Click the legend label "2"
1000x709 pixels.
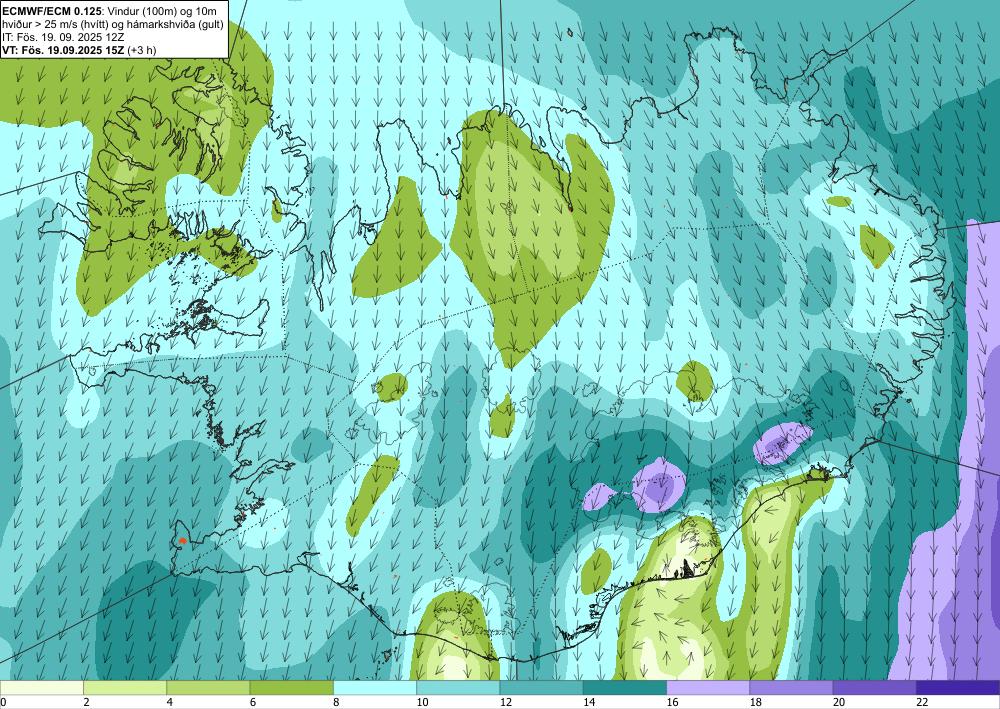[86, 703]
